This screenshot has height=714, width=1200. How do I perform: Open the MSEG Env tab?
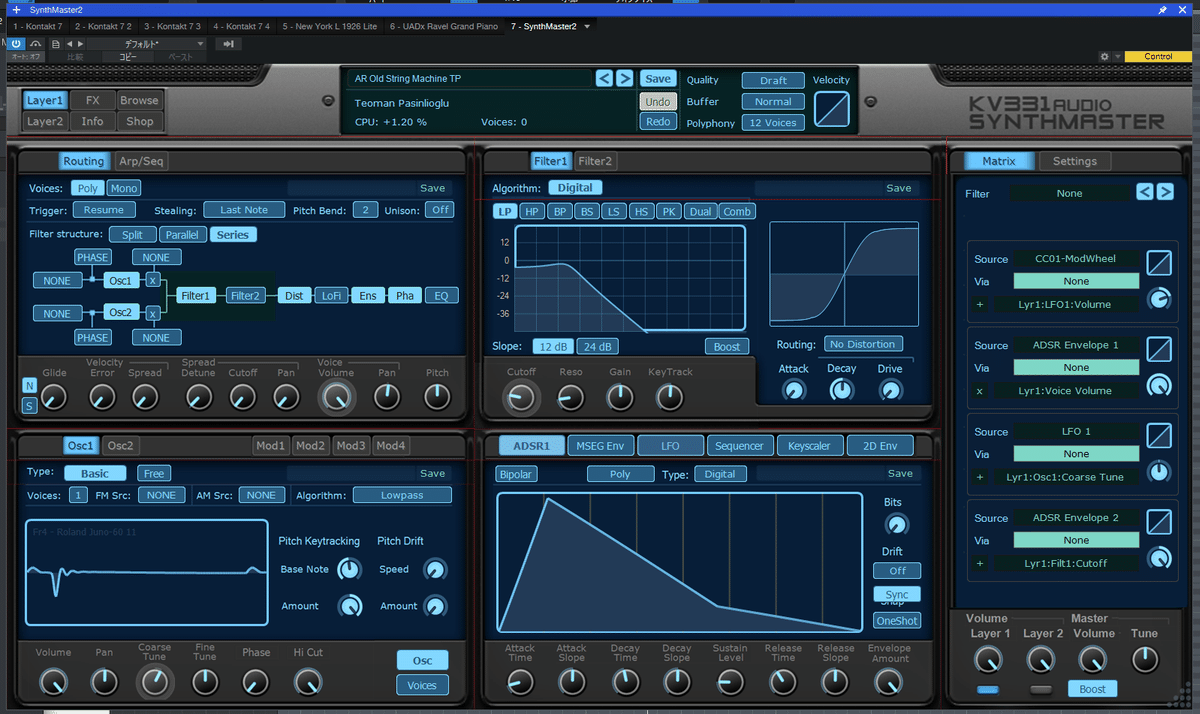[x=600, y=446]
